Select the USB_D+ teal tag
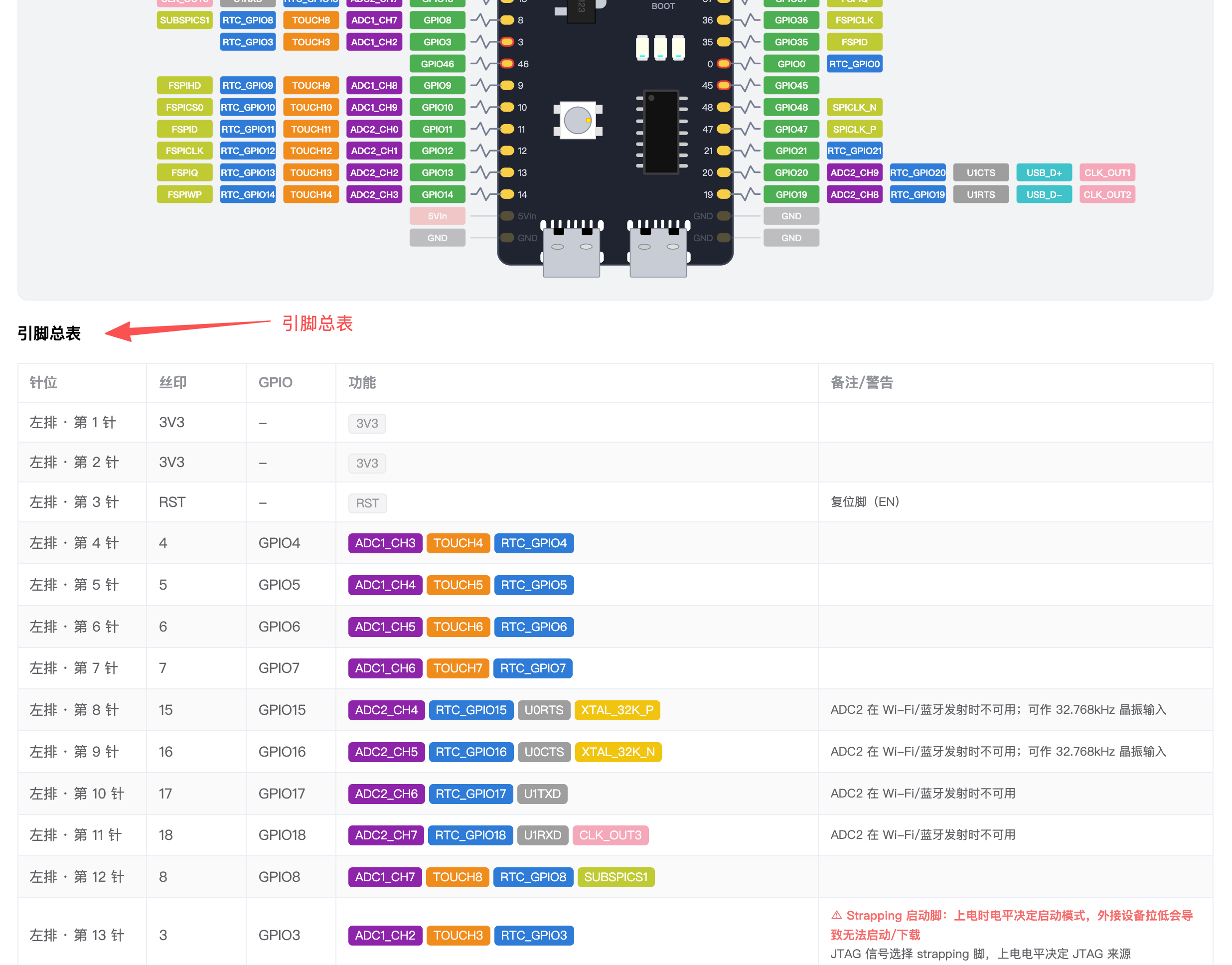Image resolution: width=1232 pixels, height=965 pixels. click(x=1044, y=173)
